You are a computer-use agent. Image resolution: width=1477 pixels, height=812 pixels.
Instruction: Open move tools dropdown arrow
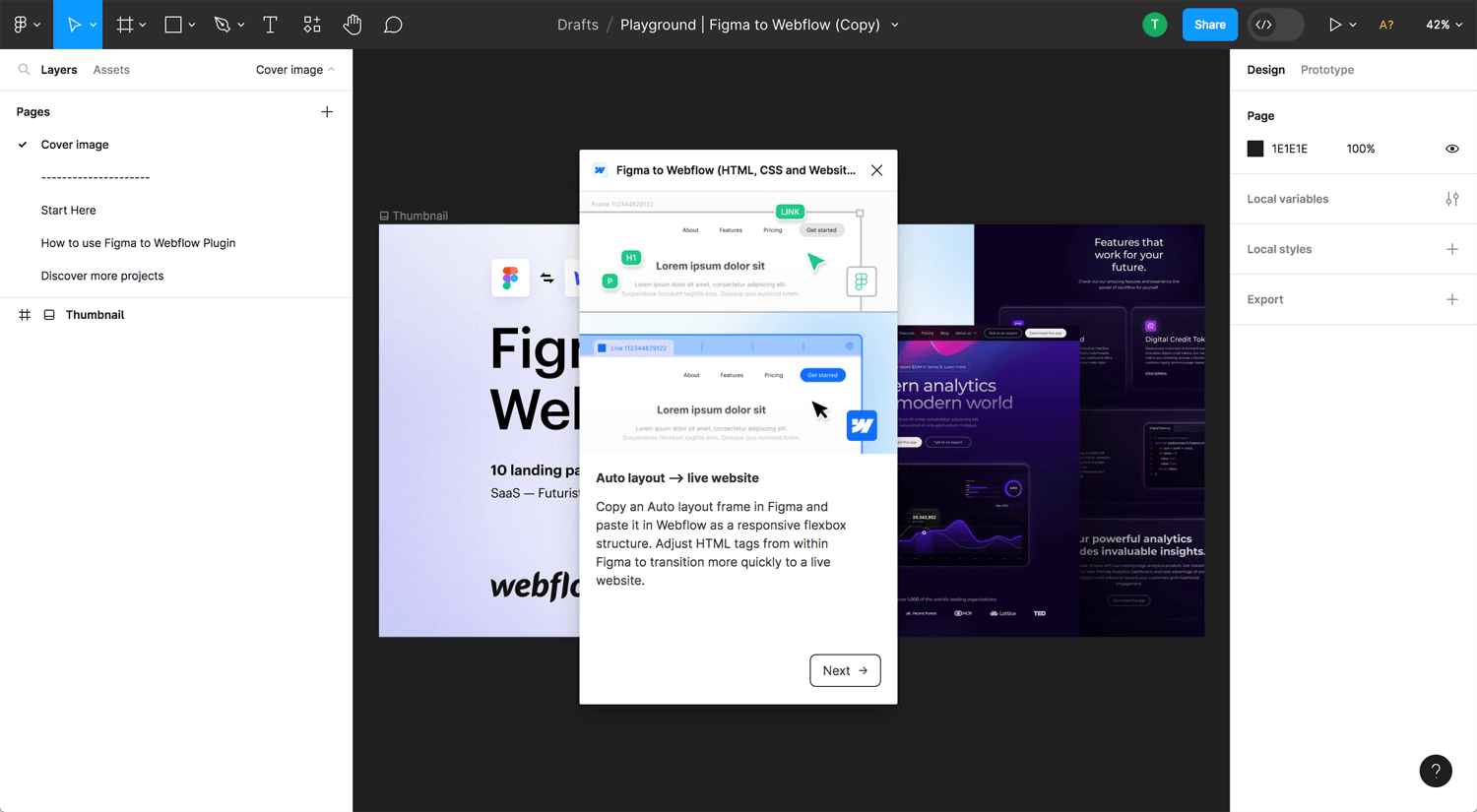[x=93, y=25]
